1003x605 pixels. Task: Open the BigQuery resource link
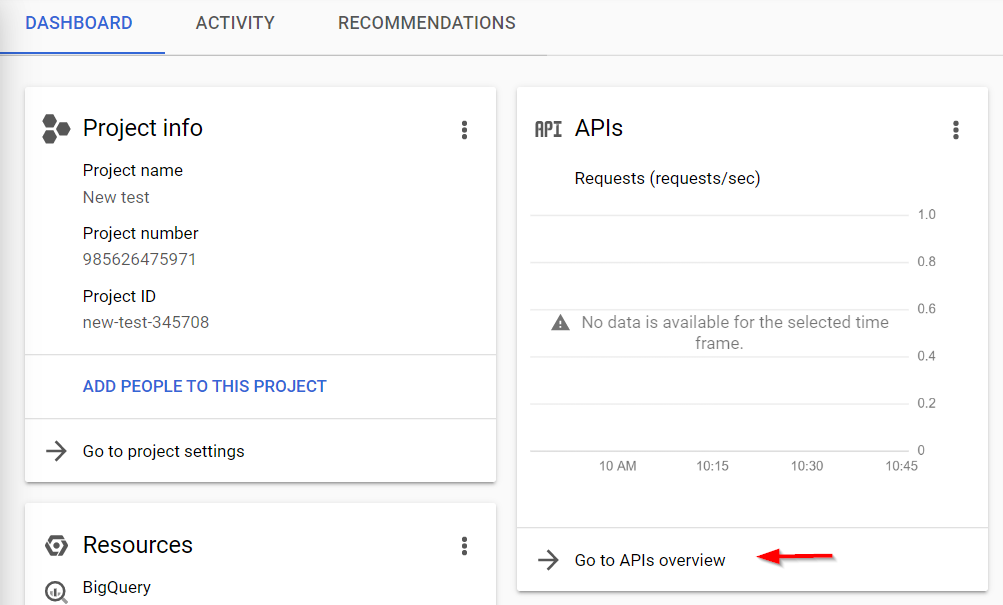[x=116, y=587]
